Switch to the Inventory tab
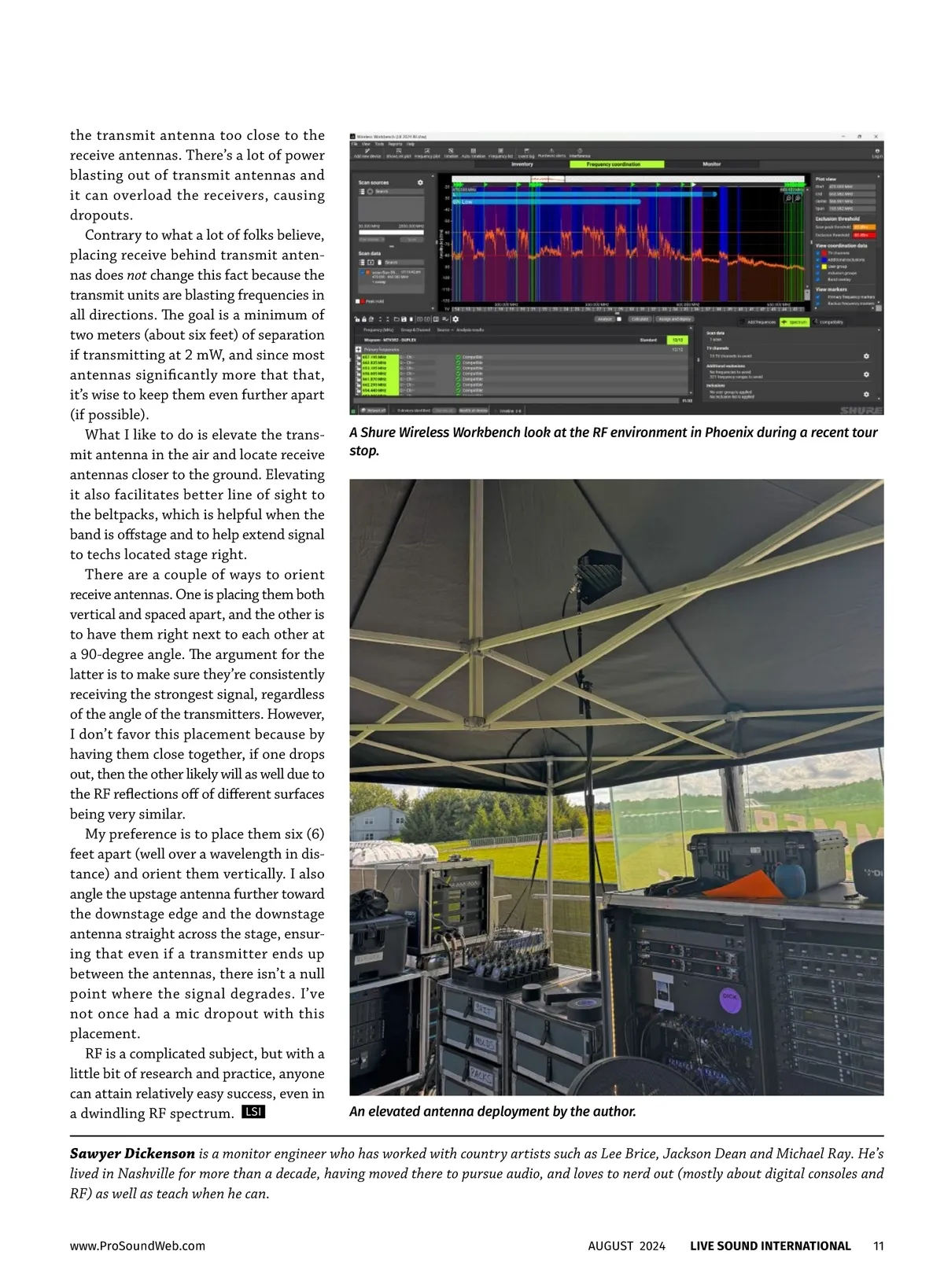 point(522,164)
